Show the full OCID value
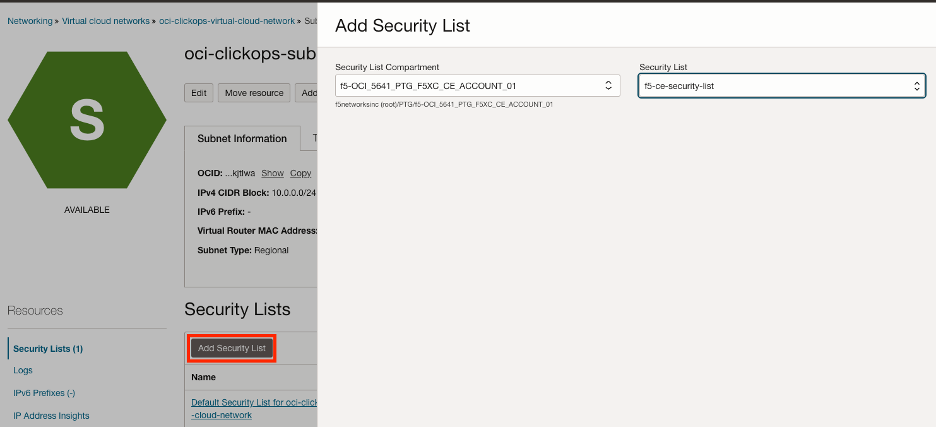 pos(272,173)
